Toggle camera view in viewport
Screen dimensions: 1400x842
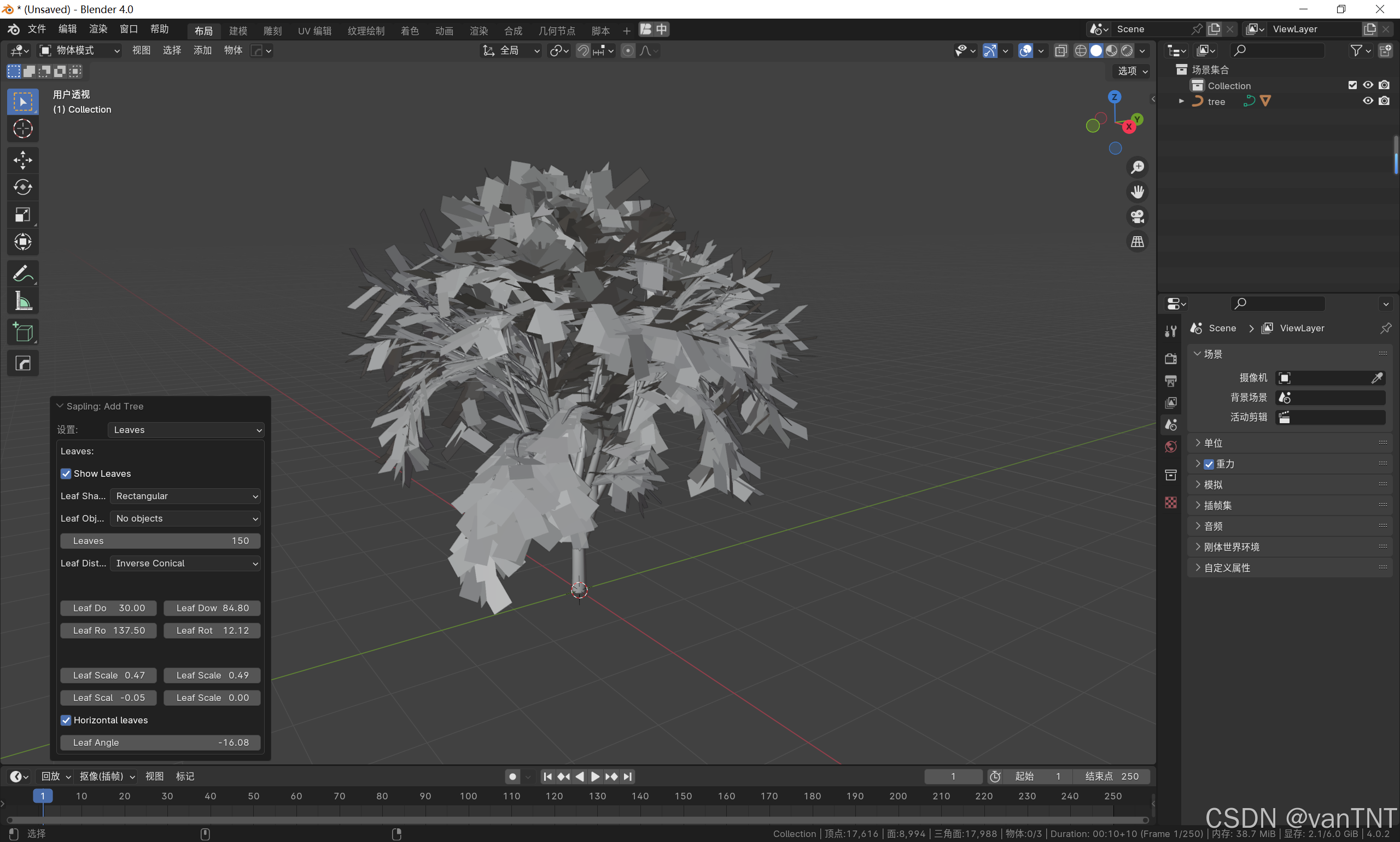pos(1137,217)
